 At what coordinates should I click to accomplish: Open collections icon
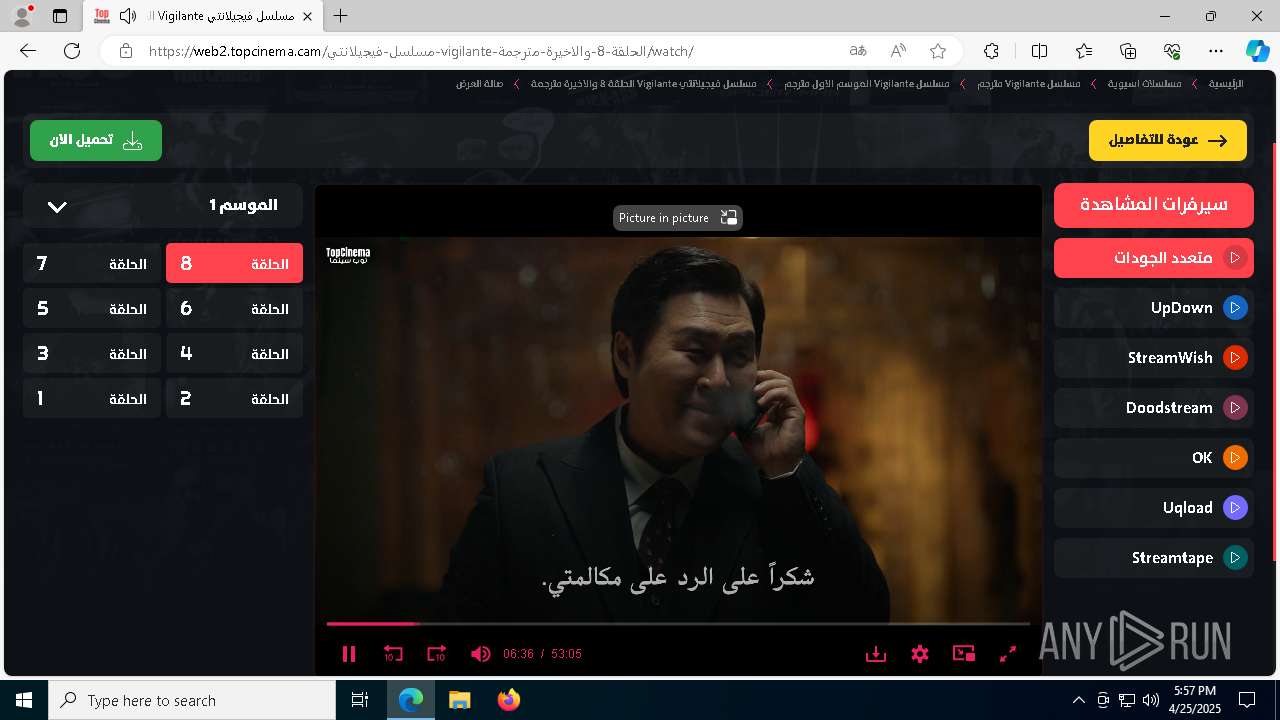pos(1128,51)
